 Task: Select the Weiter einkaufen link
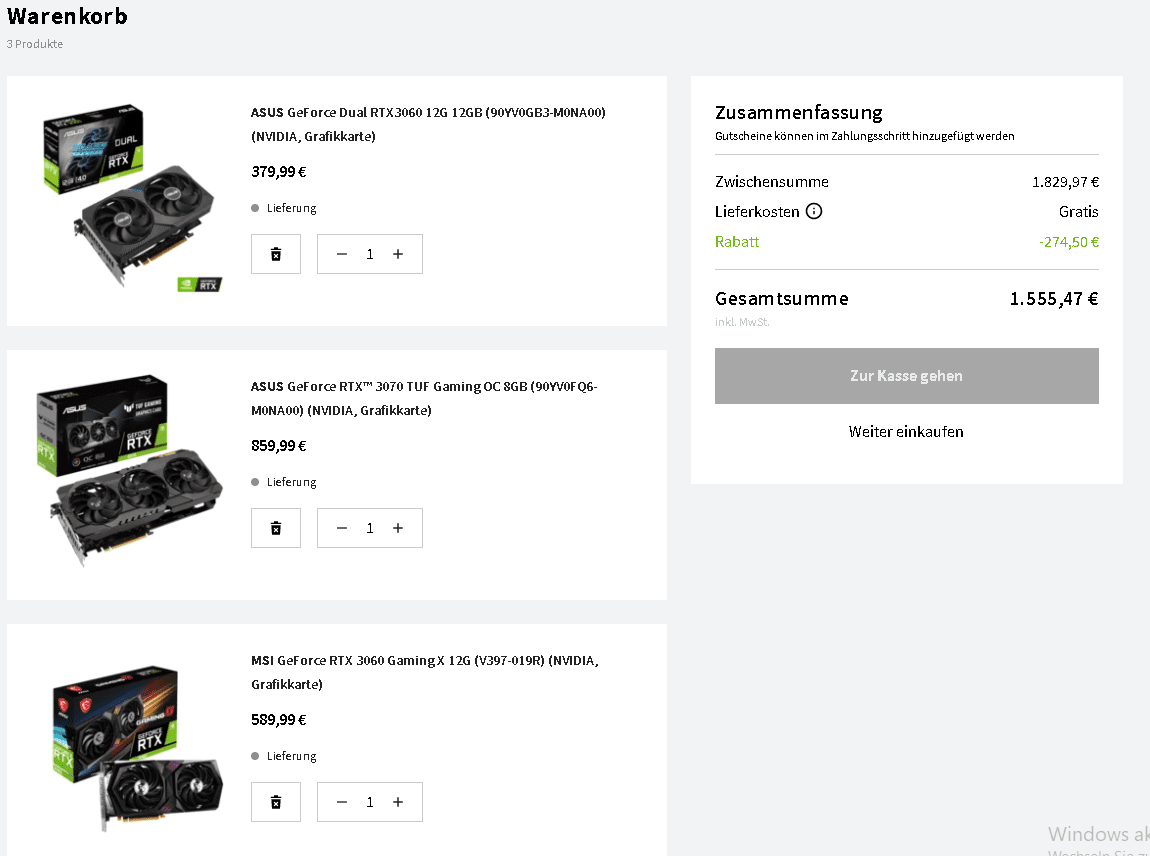906,432
